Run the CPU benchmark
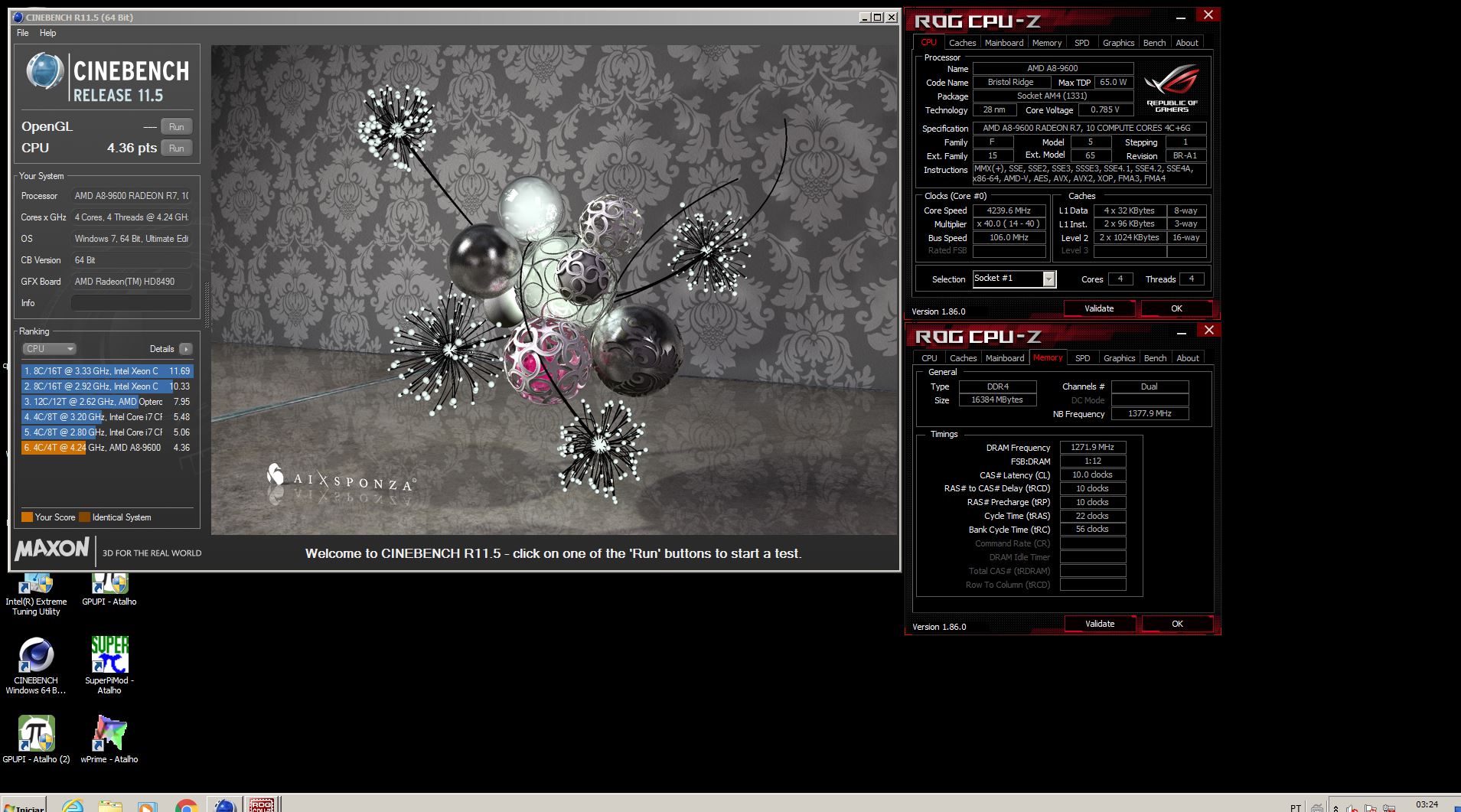The width and height of the screenshot is (1461, 812). click(176, 148)
